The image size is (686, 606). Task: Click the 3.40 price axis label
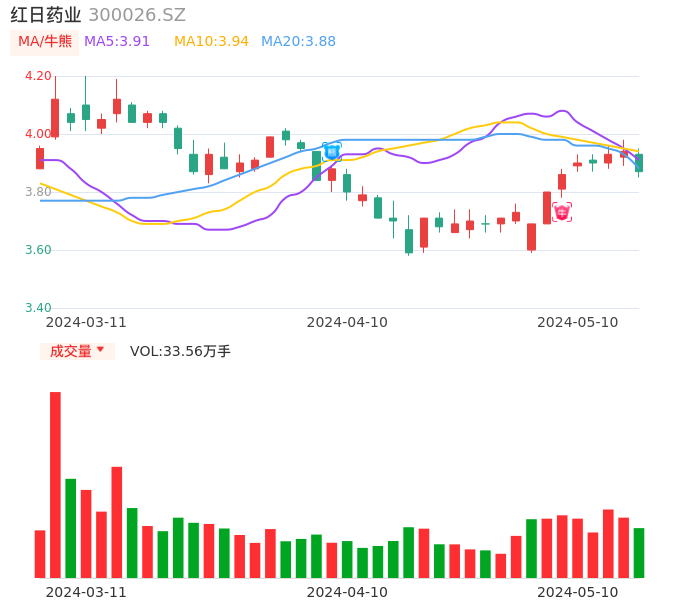click(x=38, y=308)
